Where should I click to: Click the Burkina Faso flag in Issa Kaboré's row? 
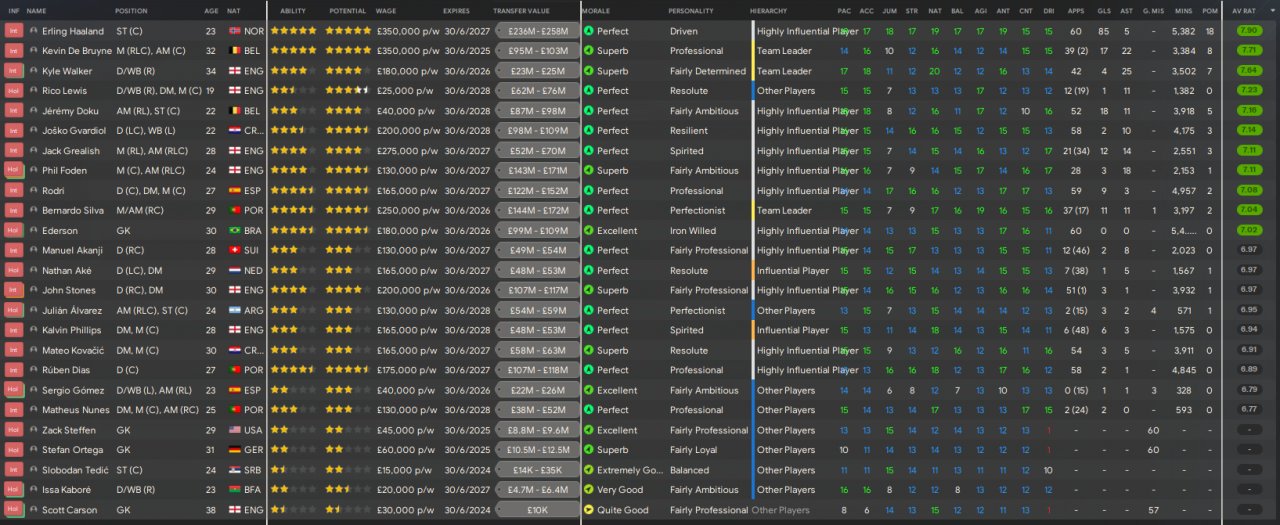point(235,490)
